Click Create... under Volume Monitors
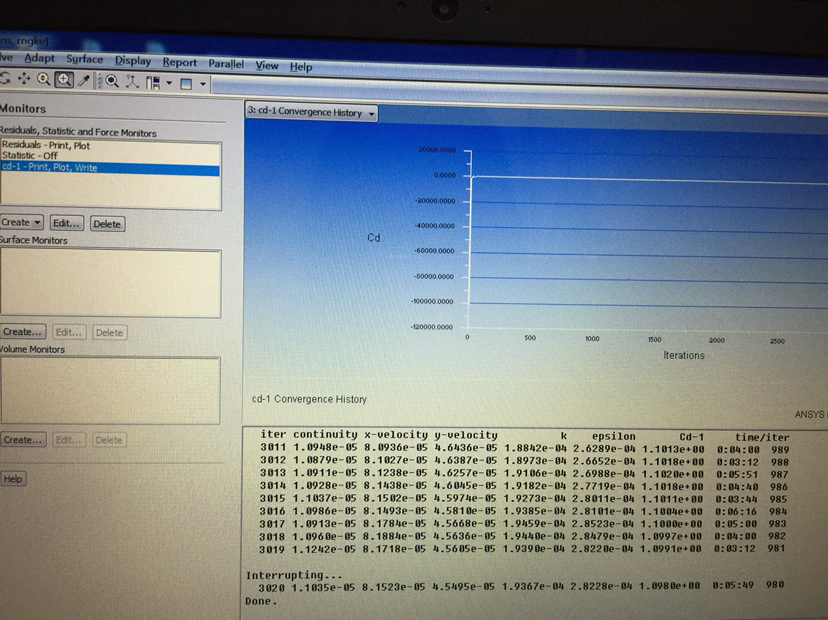 23,439
